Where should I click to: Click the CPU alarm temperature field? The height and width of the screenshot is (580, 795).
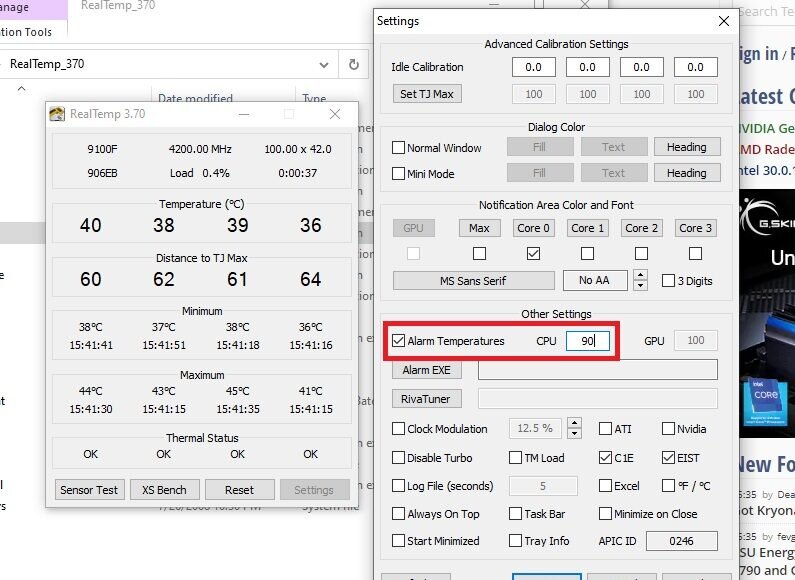pos(588,340)
